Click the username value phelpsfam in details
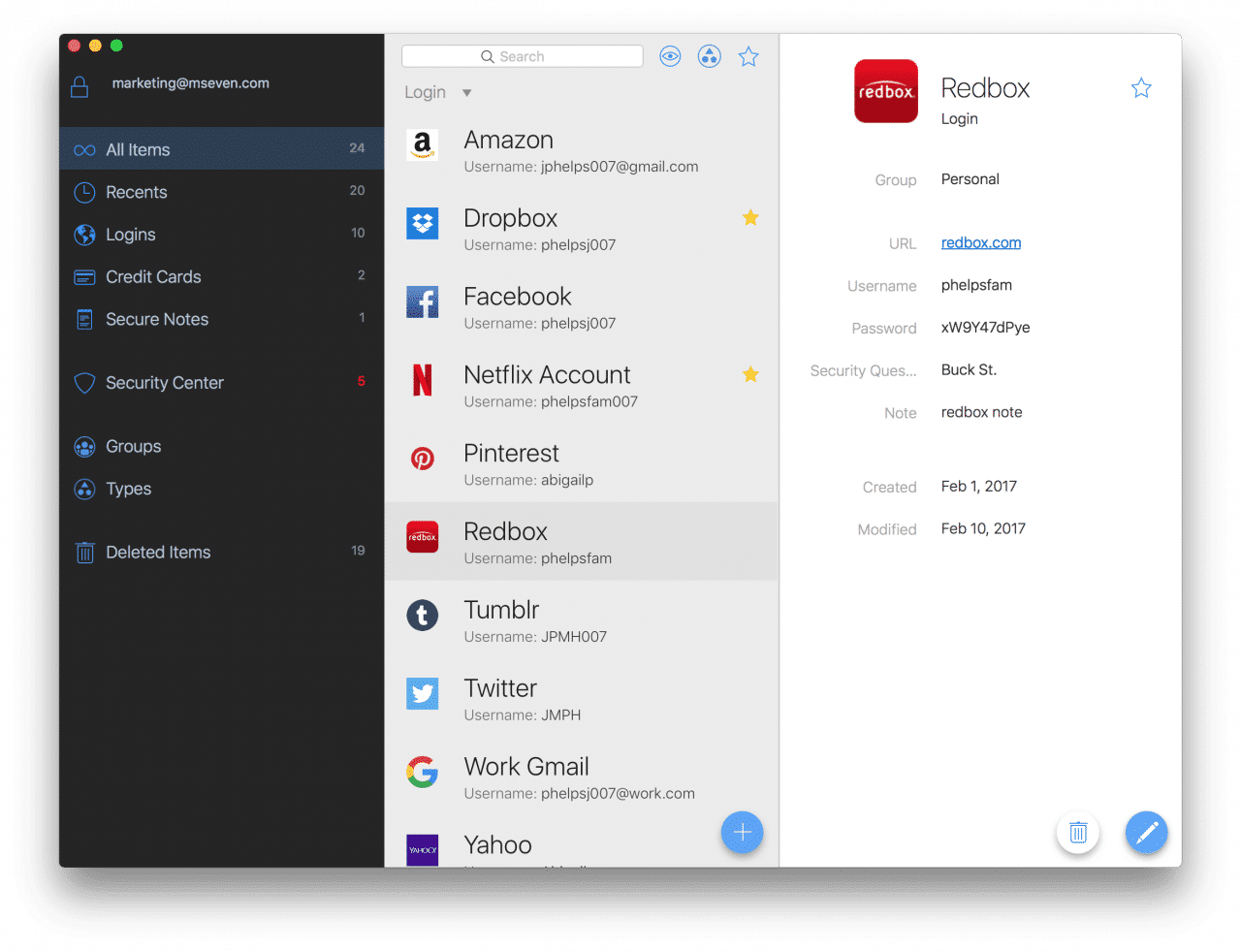 pyautogui.click(x=976, y=285)
